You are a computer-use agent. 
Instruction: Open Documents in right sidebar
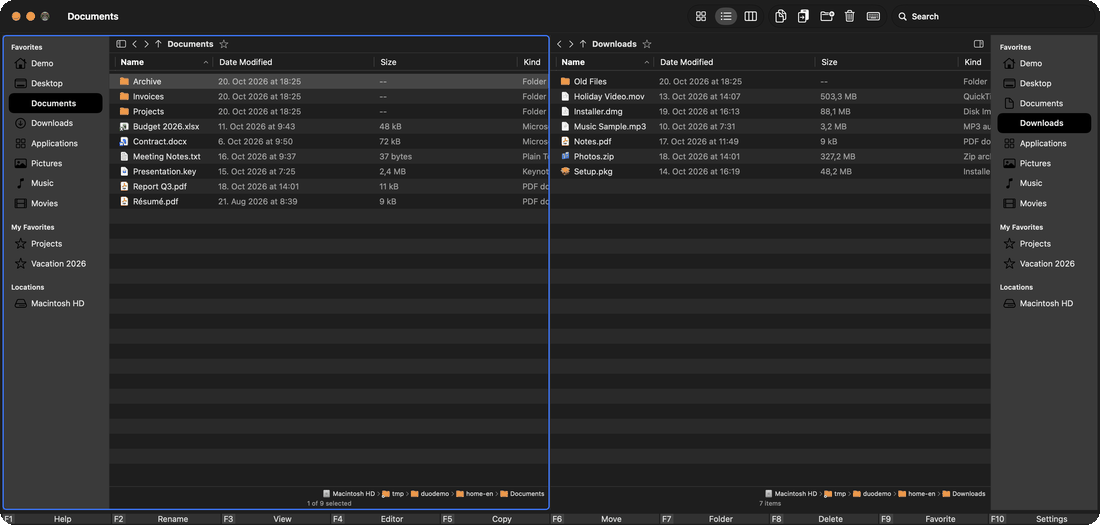1045,103
